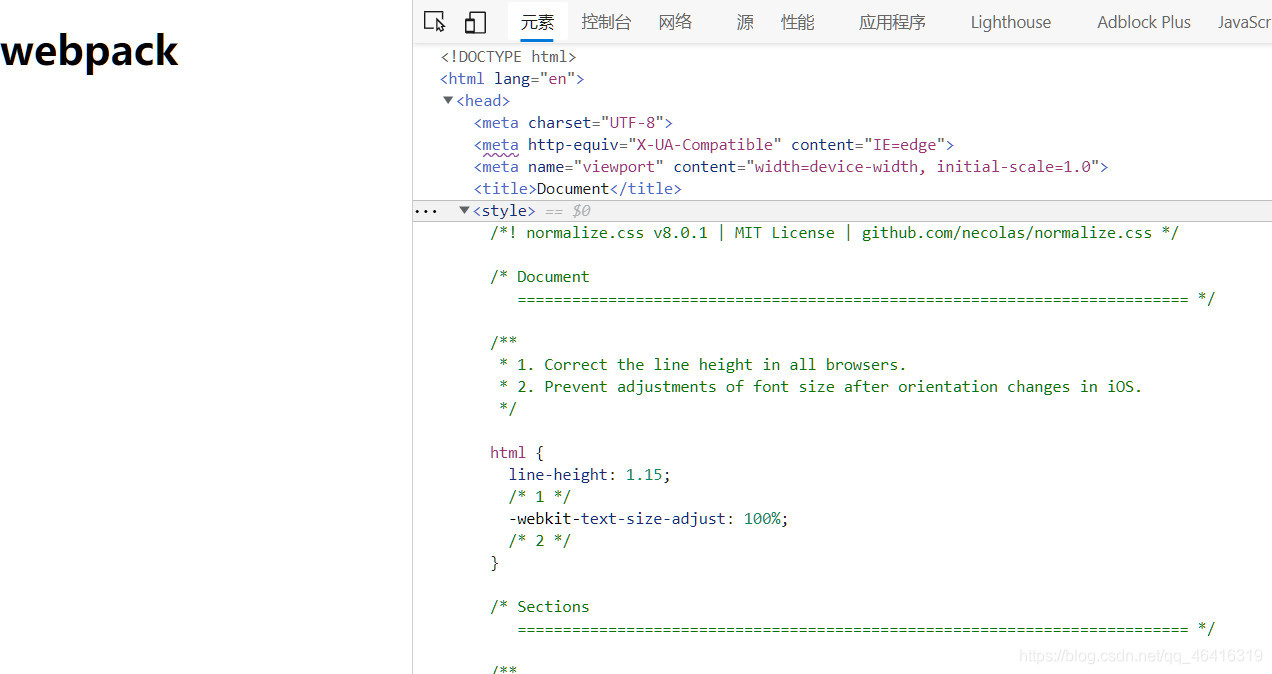
Task: Click the webpack heading on the page
Action: point(89,51)
